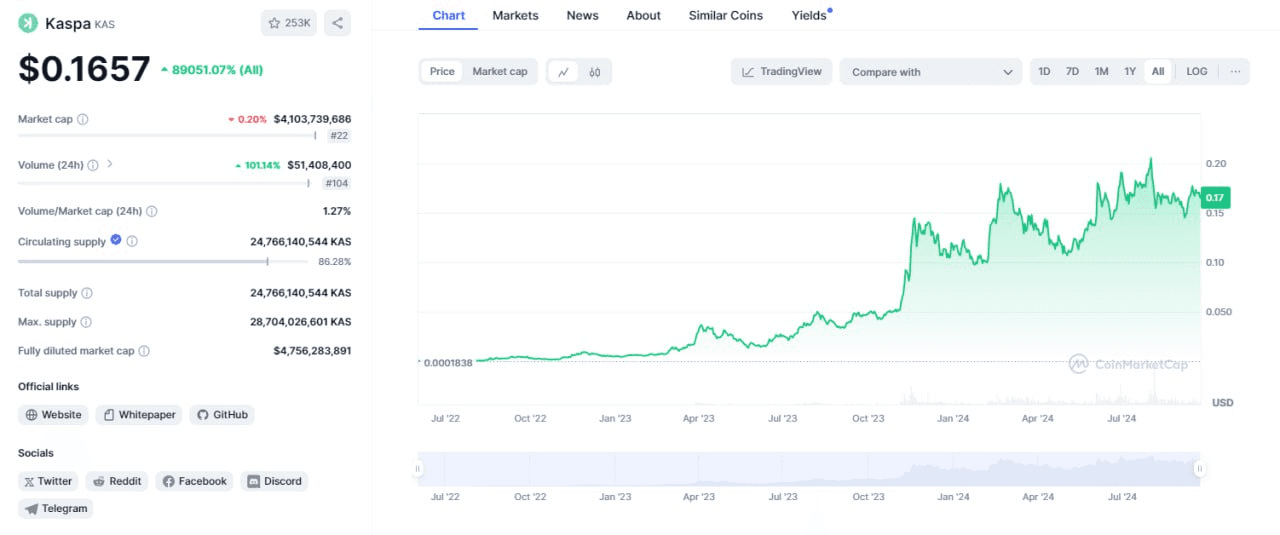Open the Yields tab
Image resolution: width=1280 pixels, height=535 pixels.
click(x=809, y=15)
